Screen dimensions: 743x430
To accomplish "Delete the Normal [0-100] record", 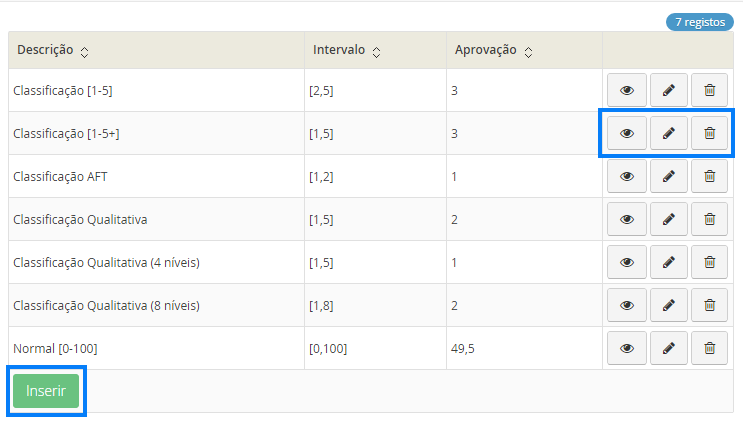I will point(709,348).
